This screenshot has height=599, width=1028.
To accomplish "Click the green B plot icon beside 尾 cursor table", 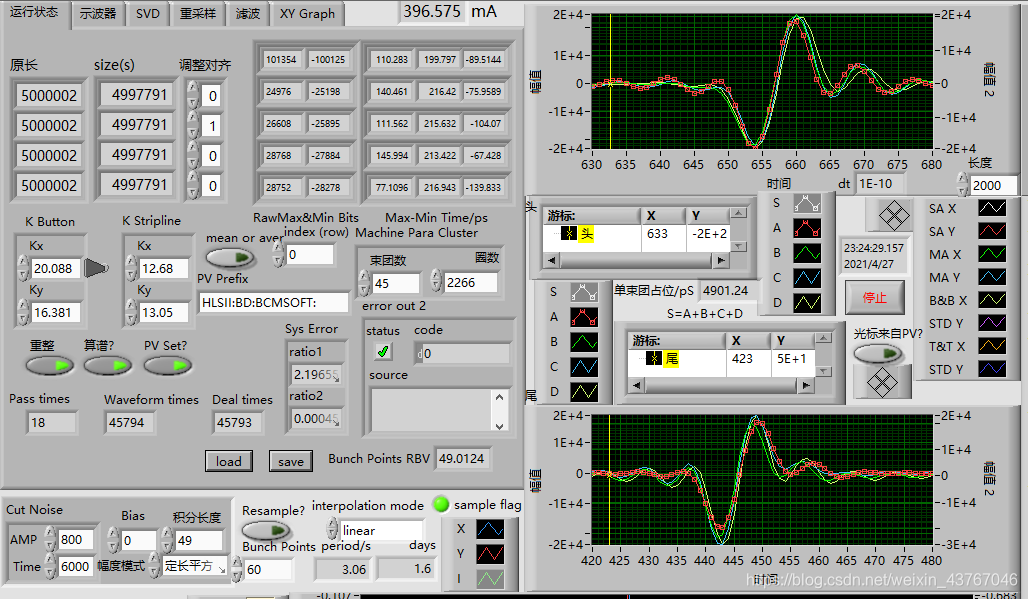I will [x=583, y=342].
